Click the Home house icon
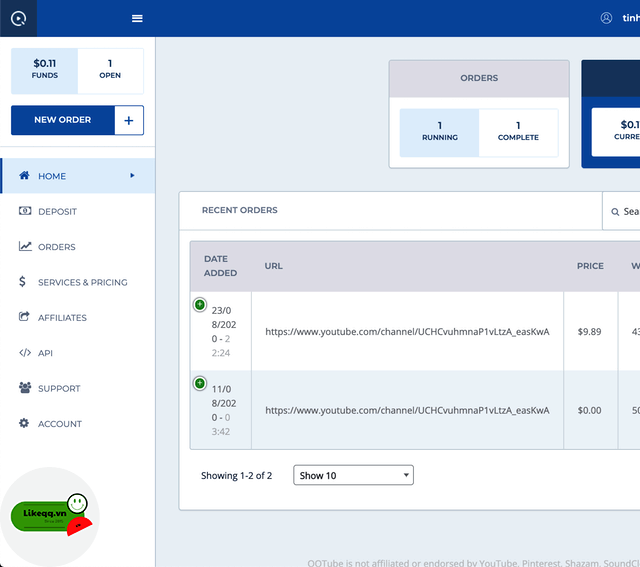This screenshot has width=640, height=567. coord(24,176)
